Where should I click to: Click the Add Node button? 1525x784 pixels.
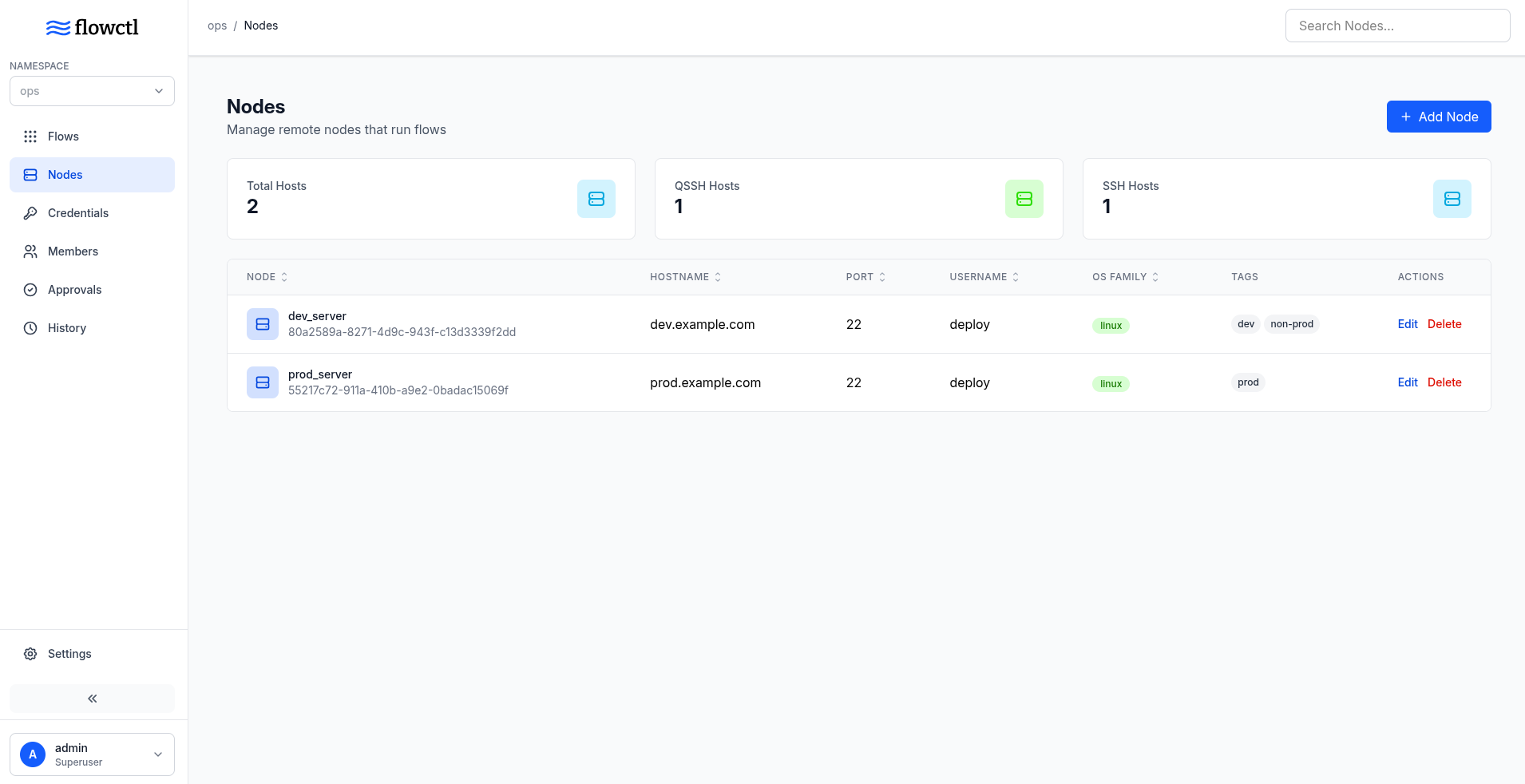(1438, 117)
